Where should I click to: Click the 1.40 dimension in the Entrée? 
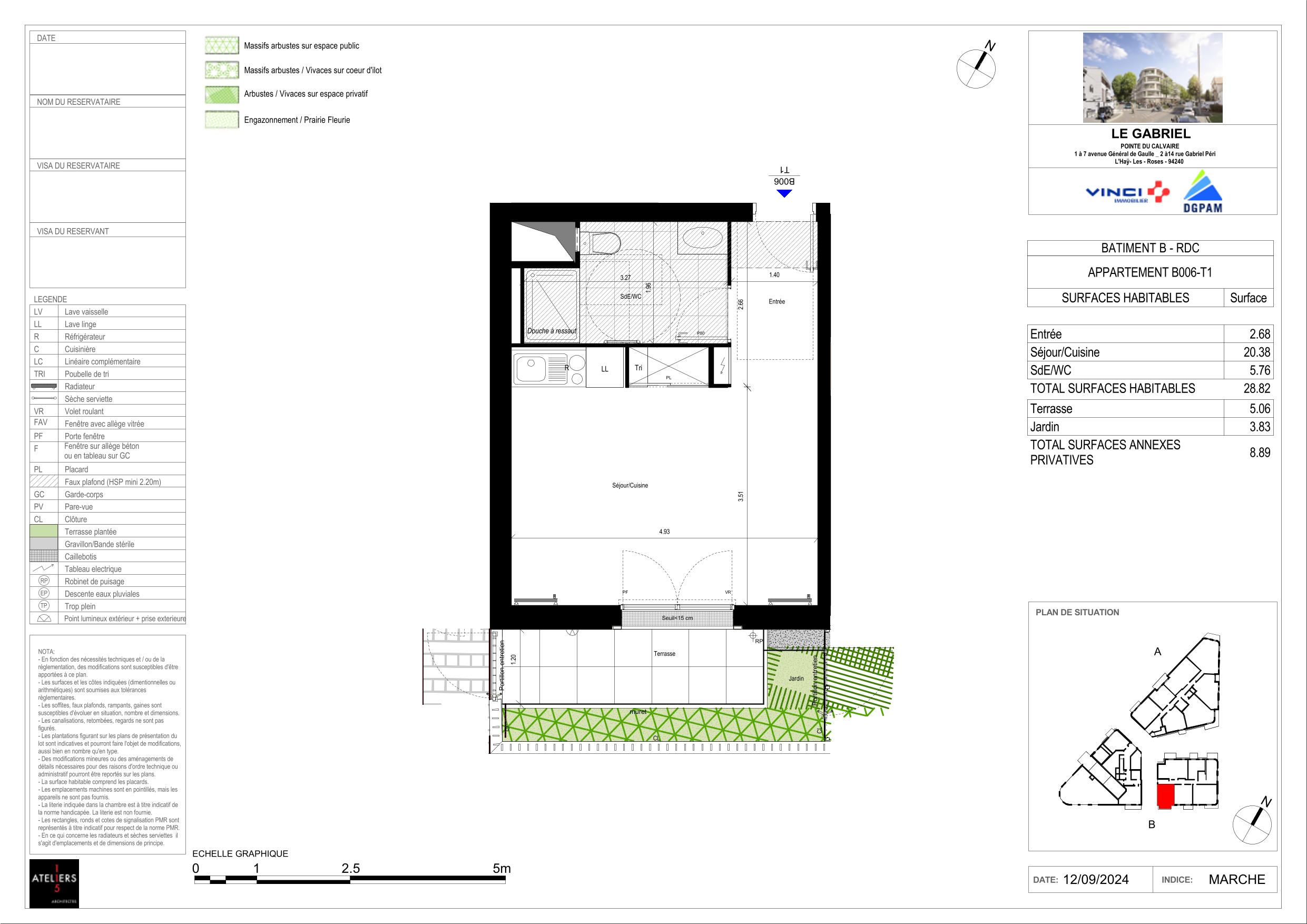(x=774, y=274)
